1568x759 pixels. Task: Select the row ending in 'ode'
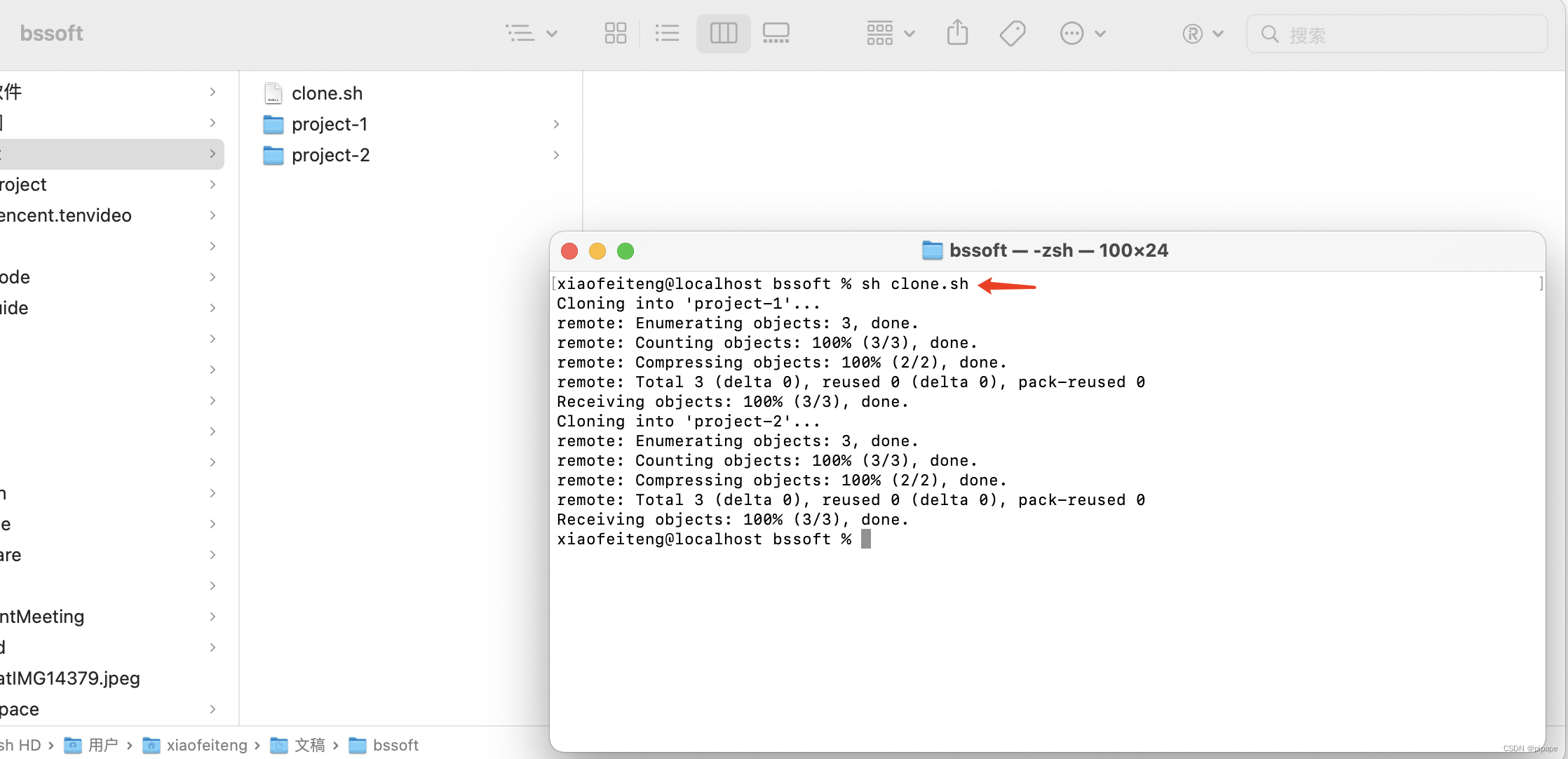pyautogui.click(x=111, y=277)
